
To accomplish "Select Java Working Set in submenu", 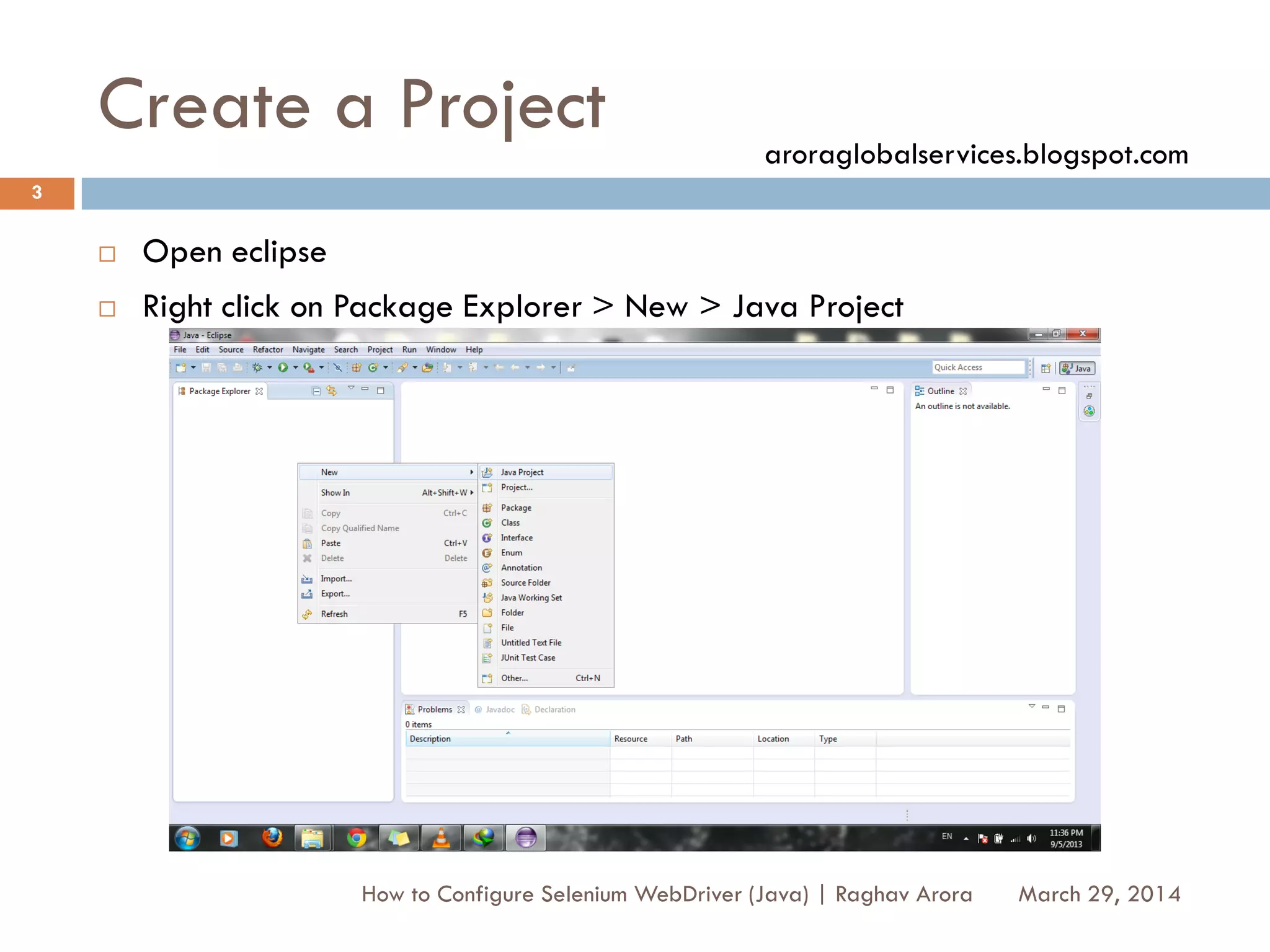I will tap(546, 597).
